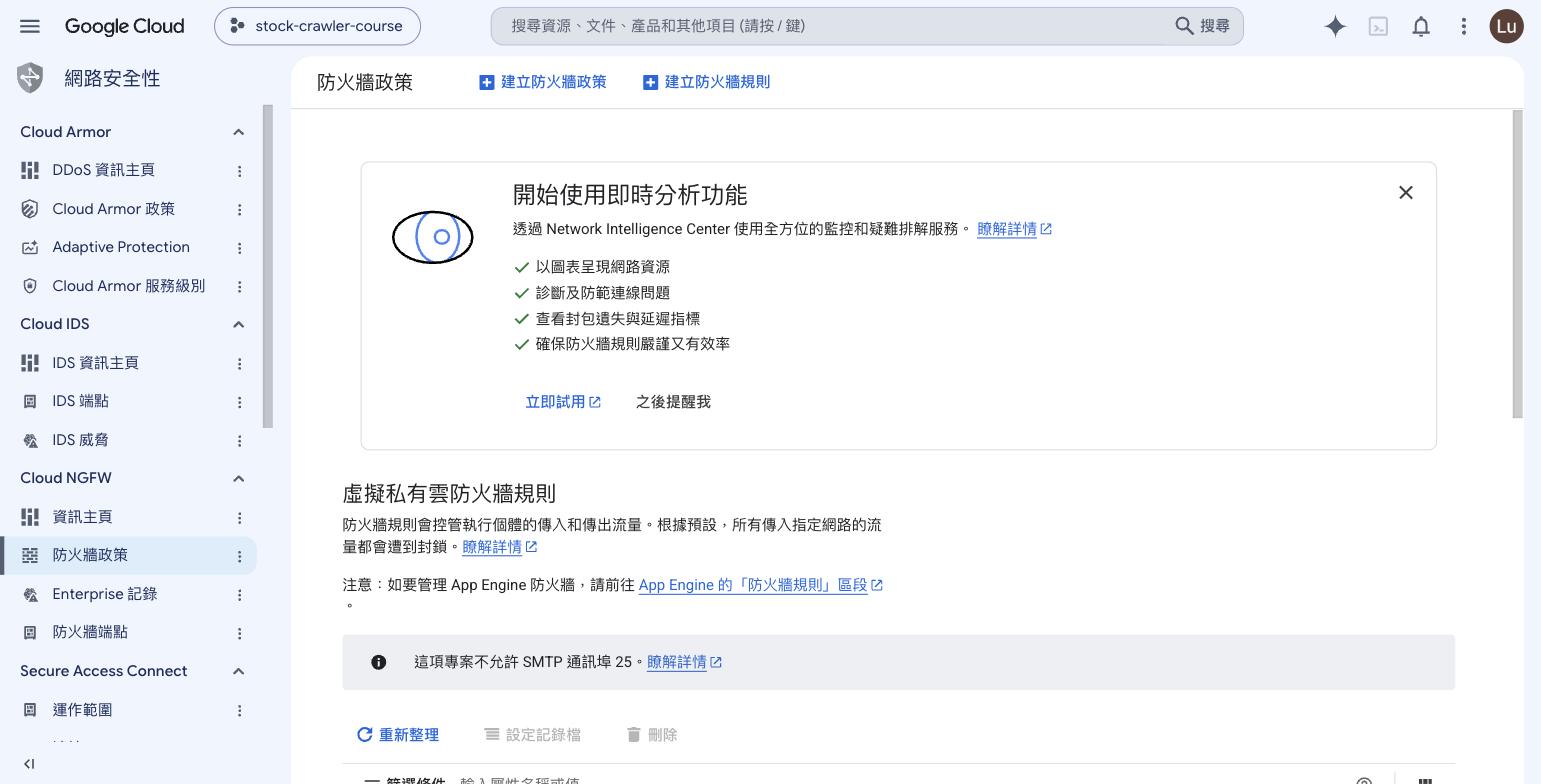Open 瞭解詳情 link in SMTP notice

click(684, 662)
